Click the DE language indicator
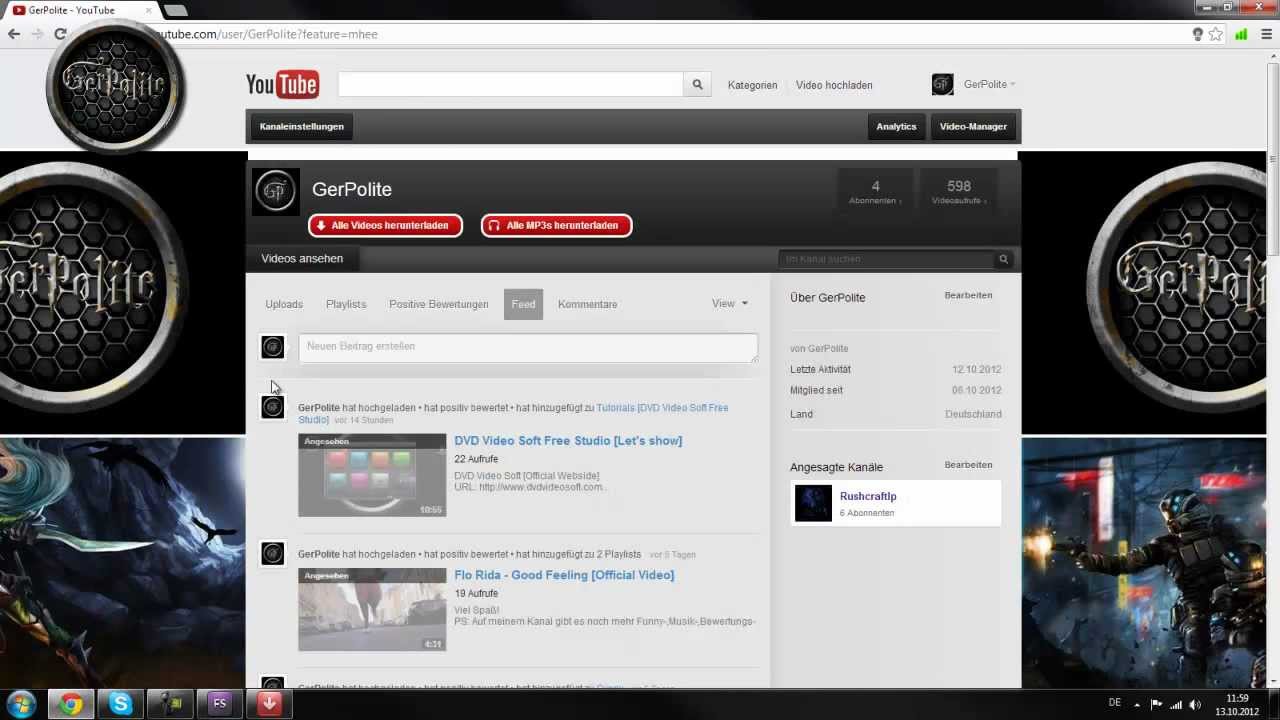The width and height of the screenshot is (1280, 720). click(1115, 703)
